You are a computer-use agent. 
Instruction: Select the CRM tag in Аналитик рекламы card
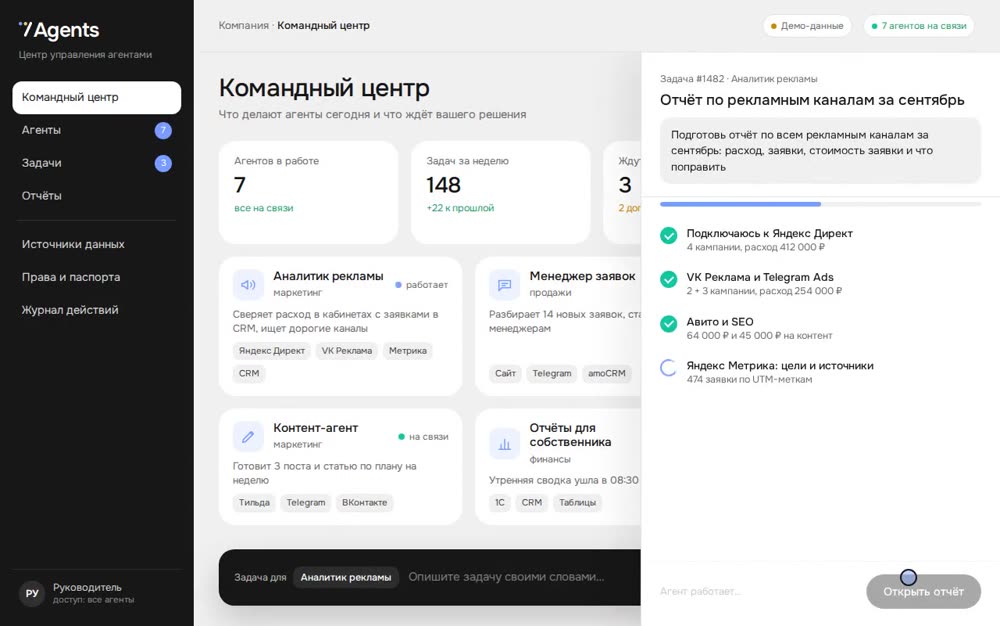tap(249, 374)
